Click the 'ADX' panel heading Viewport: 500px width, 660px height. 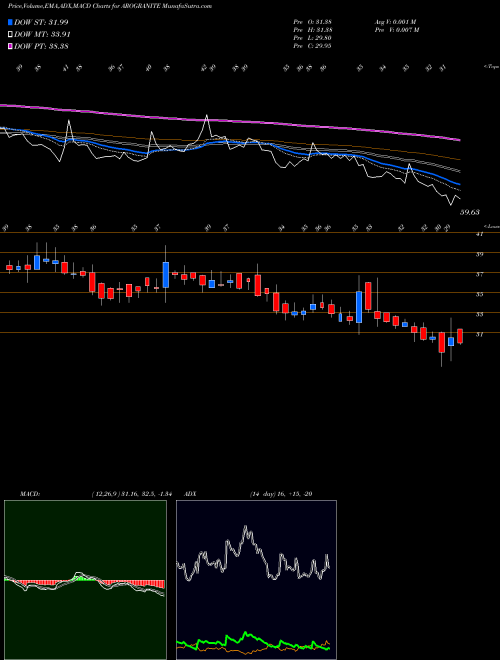pos(190,494)
